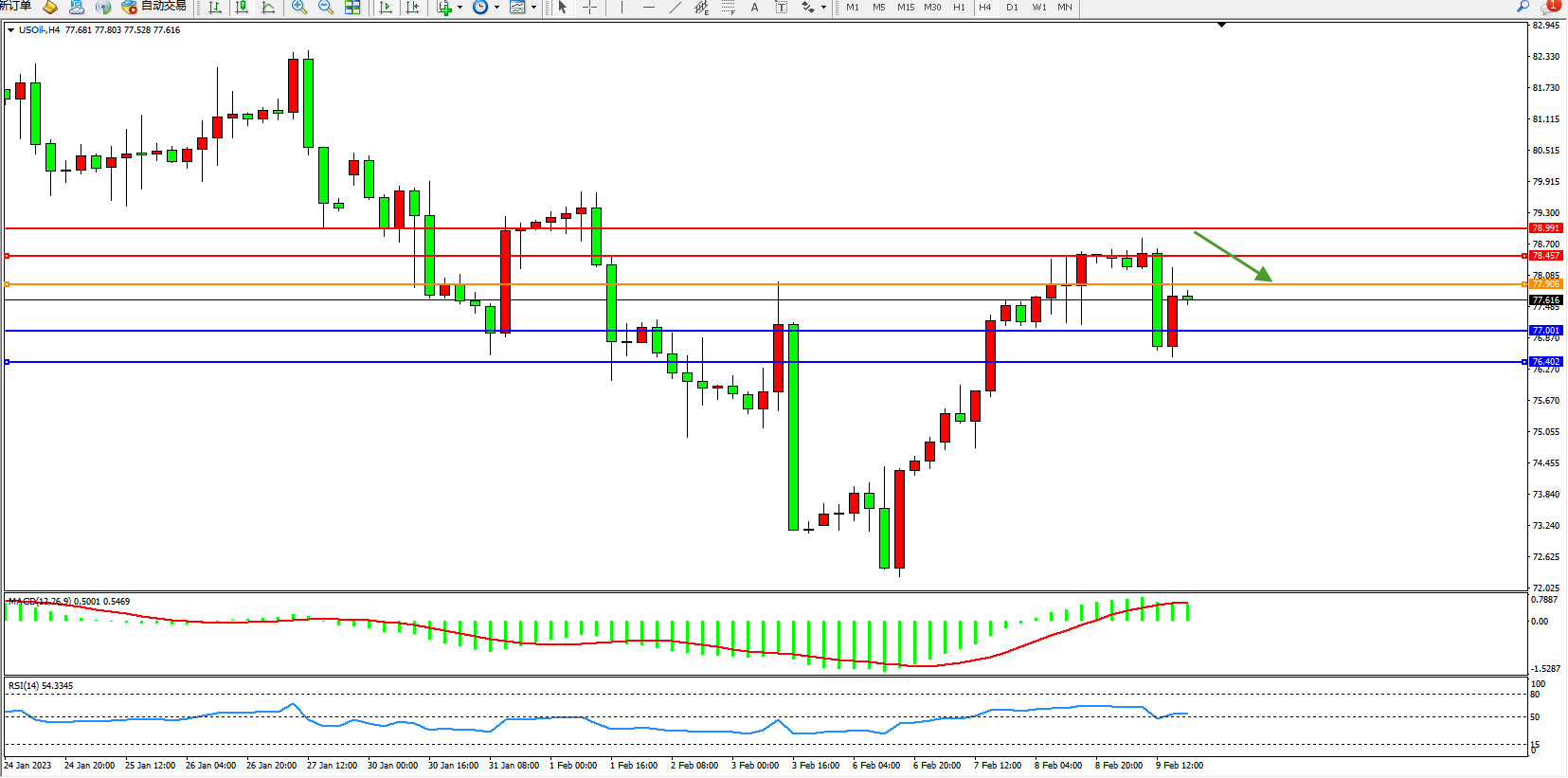Click the new order button

[x=15, y=7]
